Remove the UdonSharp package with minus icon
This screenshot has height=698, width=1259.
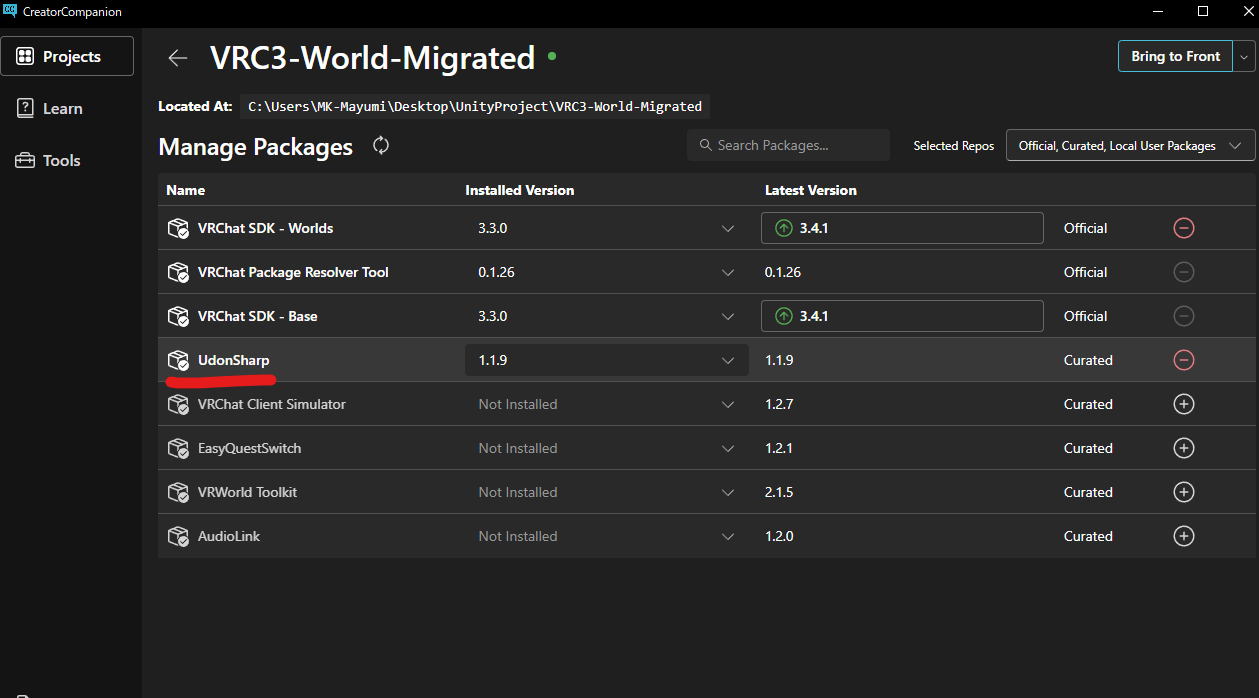(x=1184, y=360)
